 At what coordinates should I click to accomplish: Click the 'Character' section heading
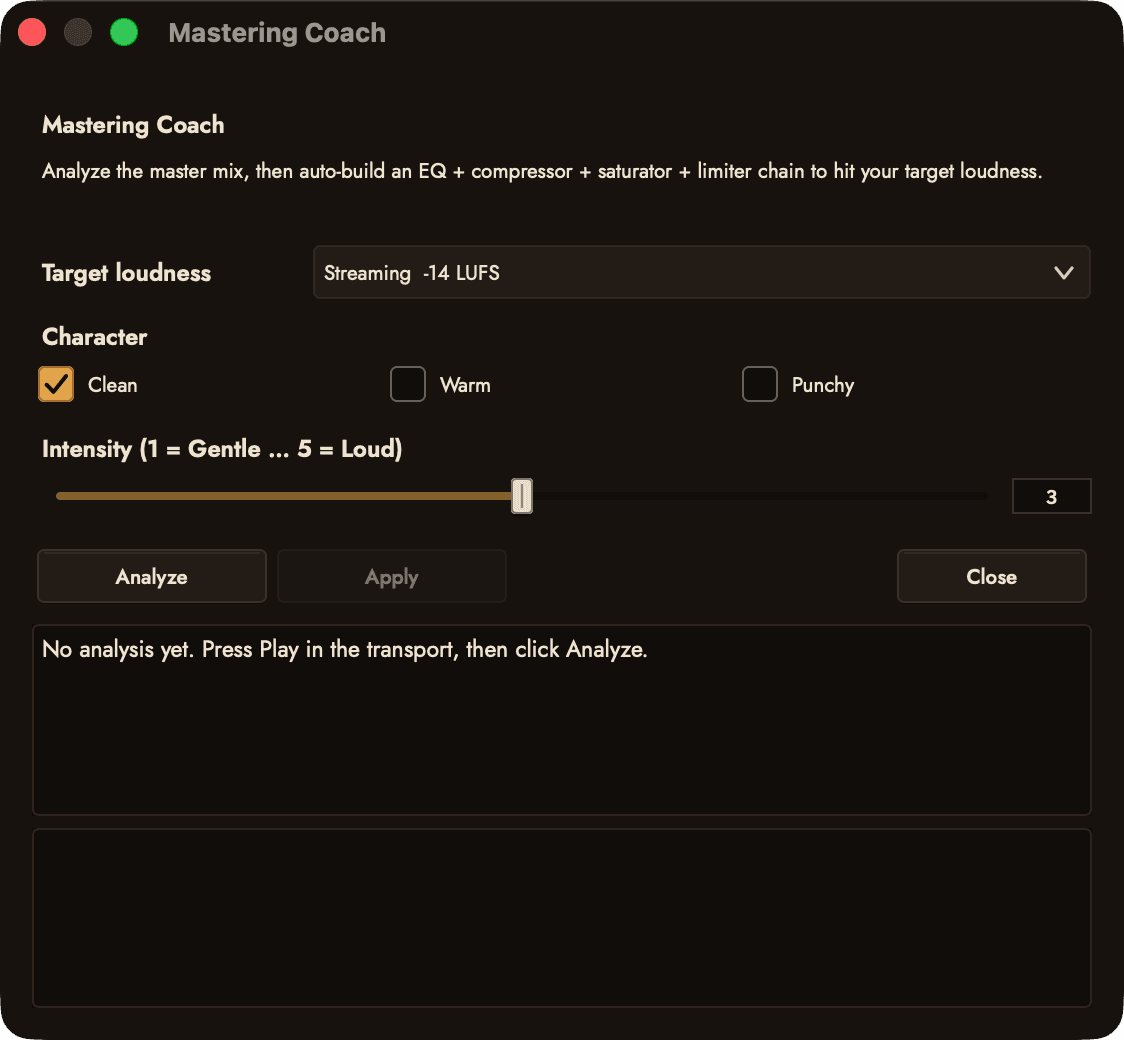(95, 337)
